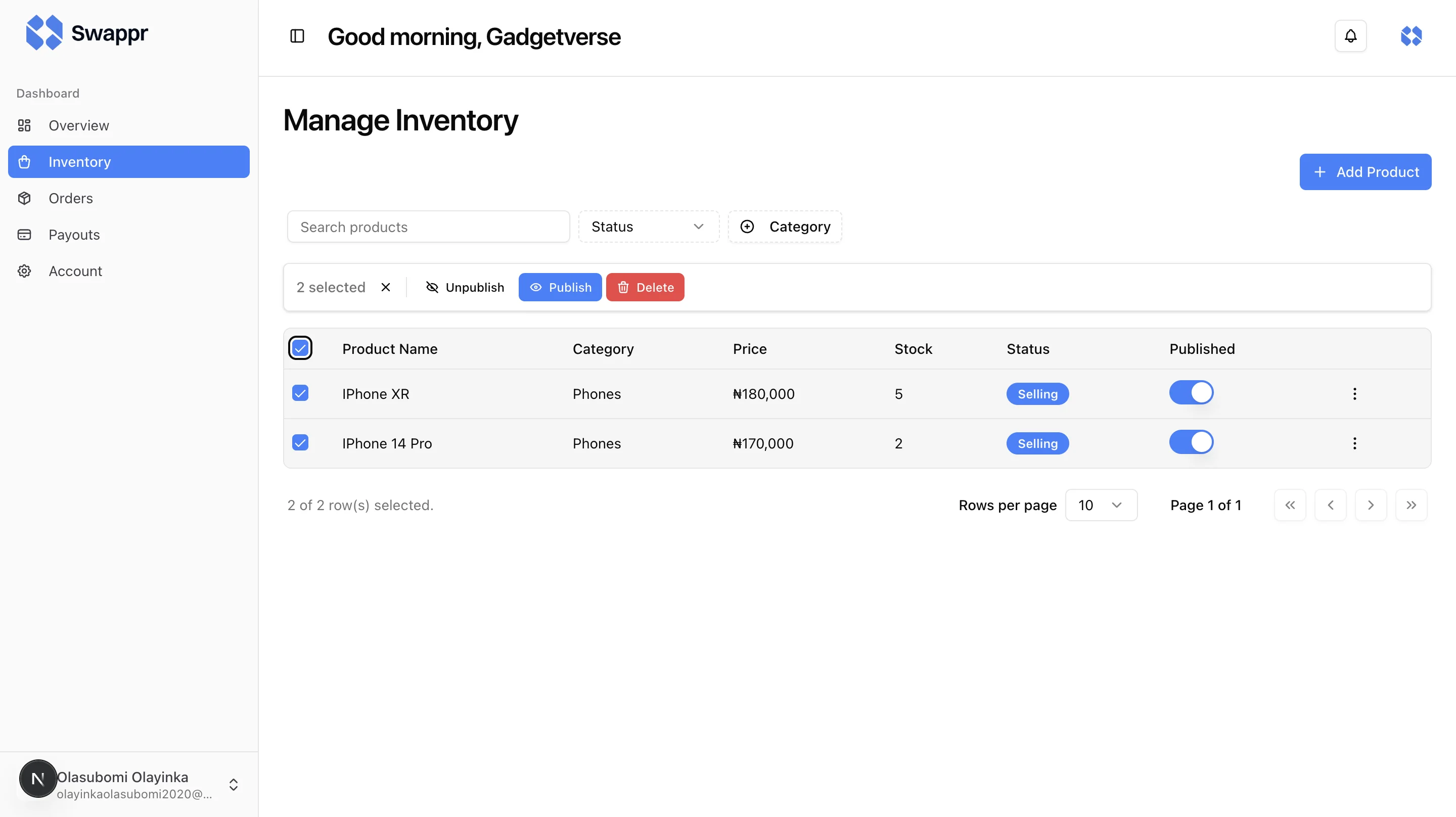Click the Selling badge for IPhone 14 Pro
Viewport: 1456px width, 817px height.
[x=1037, y=444]
